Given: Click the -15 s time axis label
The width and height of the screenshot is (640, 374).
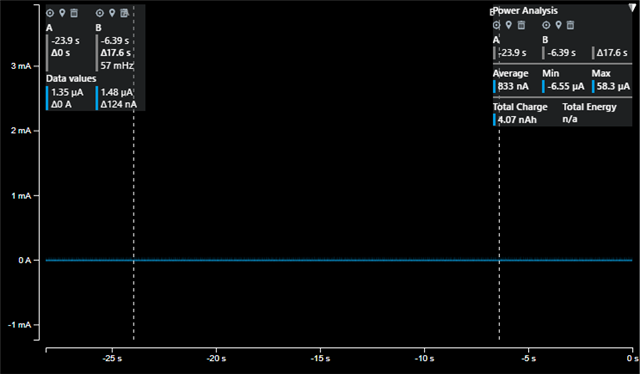Looking at the screenshot, I should tap(320, 359).
